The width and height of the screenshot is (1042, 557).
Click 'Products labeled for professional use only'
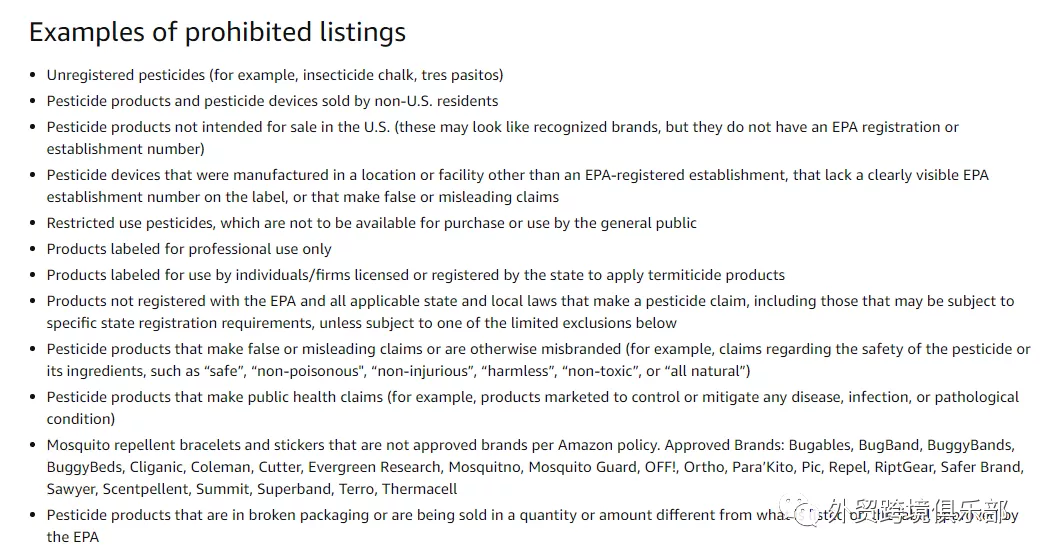(189, 249)
